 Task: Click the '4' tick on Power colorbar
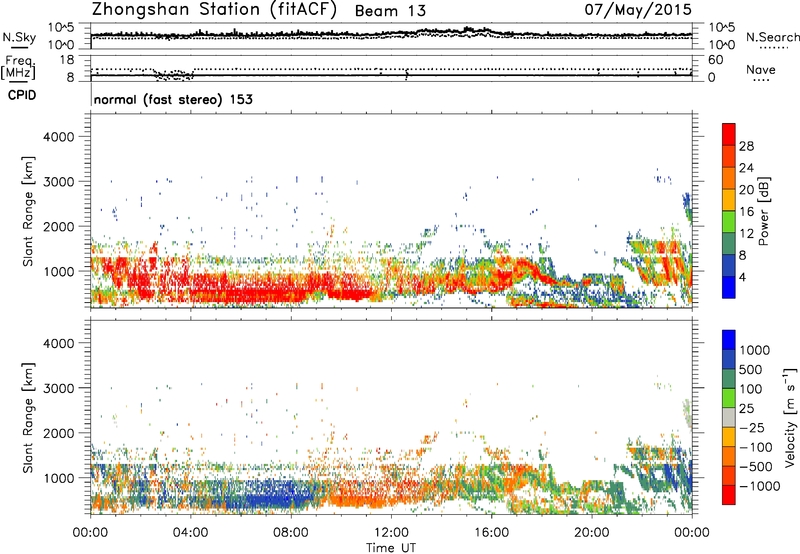click(x=742, y=277)
